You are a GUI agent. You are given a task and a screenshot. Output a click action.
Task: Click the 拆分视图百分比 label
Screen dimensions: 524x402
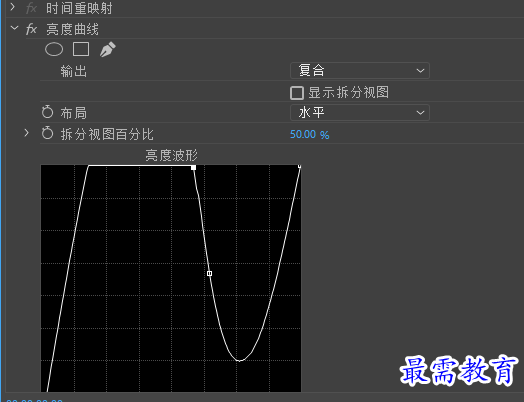(x=107, y=134)
